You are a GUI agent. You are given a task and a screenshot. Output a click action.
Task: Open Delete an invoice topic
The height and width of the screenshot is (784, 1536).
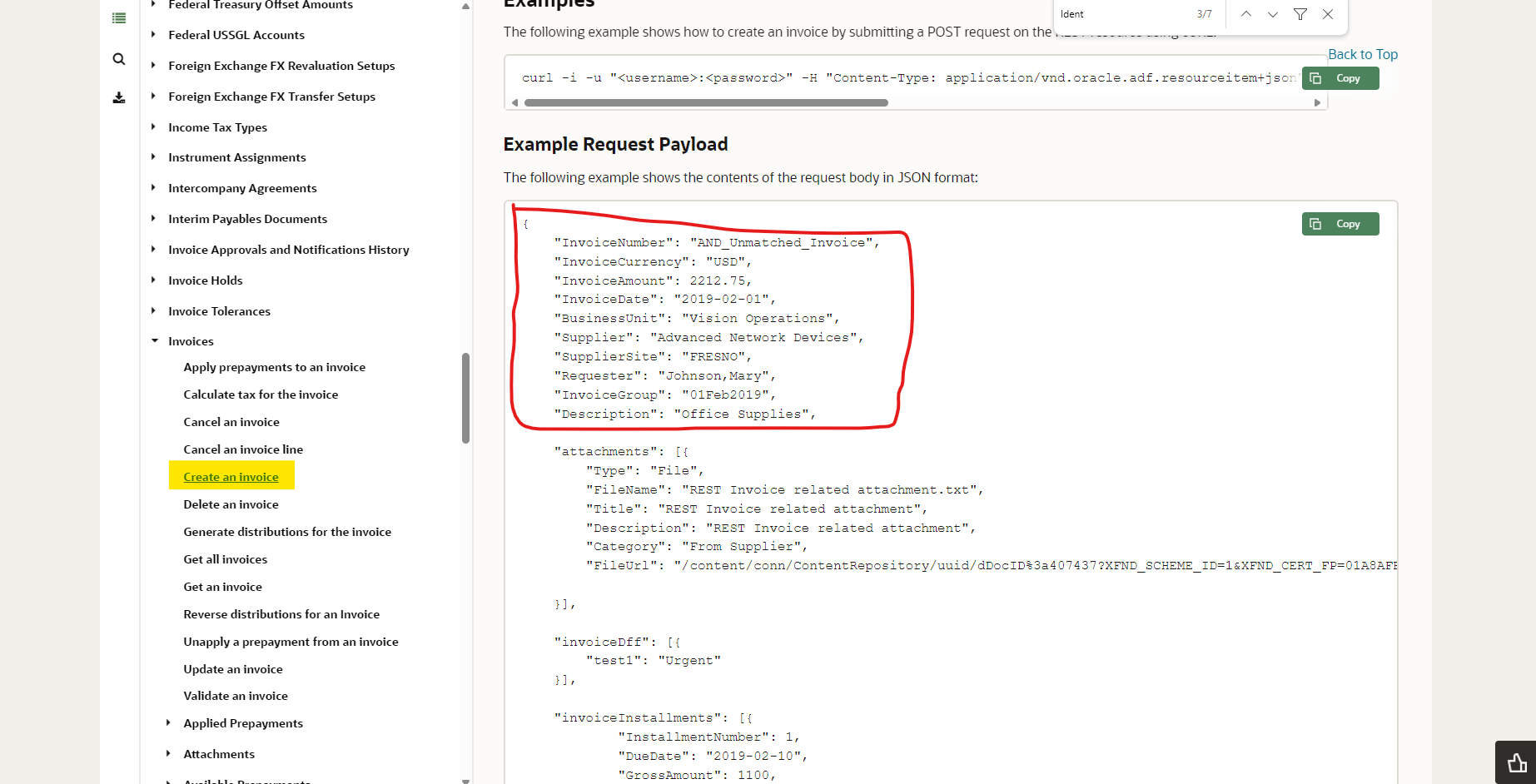tap(231, 504)
